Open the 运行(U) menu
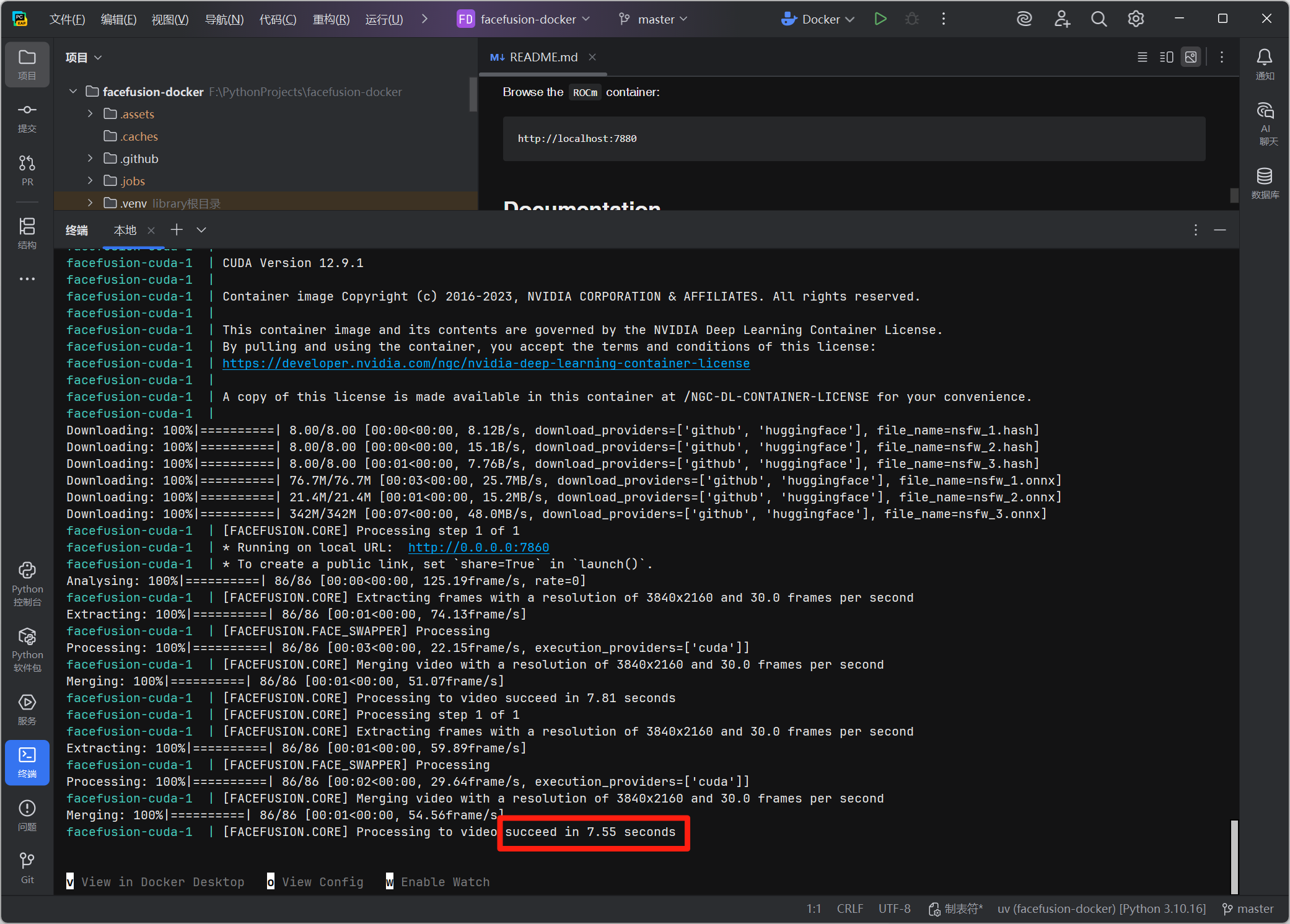The height and width of the screenshot is (924, 1290). pos(384,19)
